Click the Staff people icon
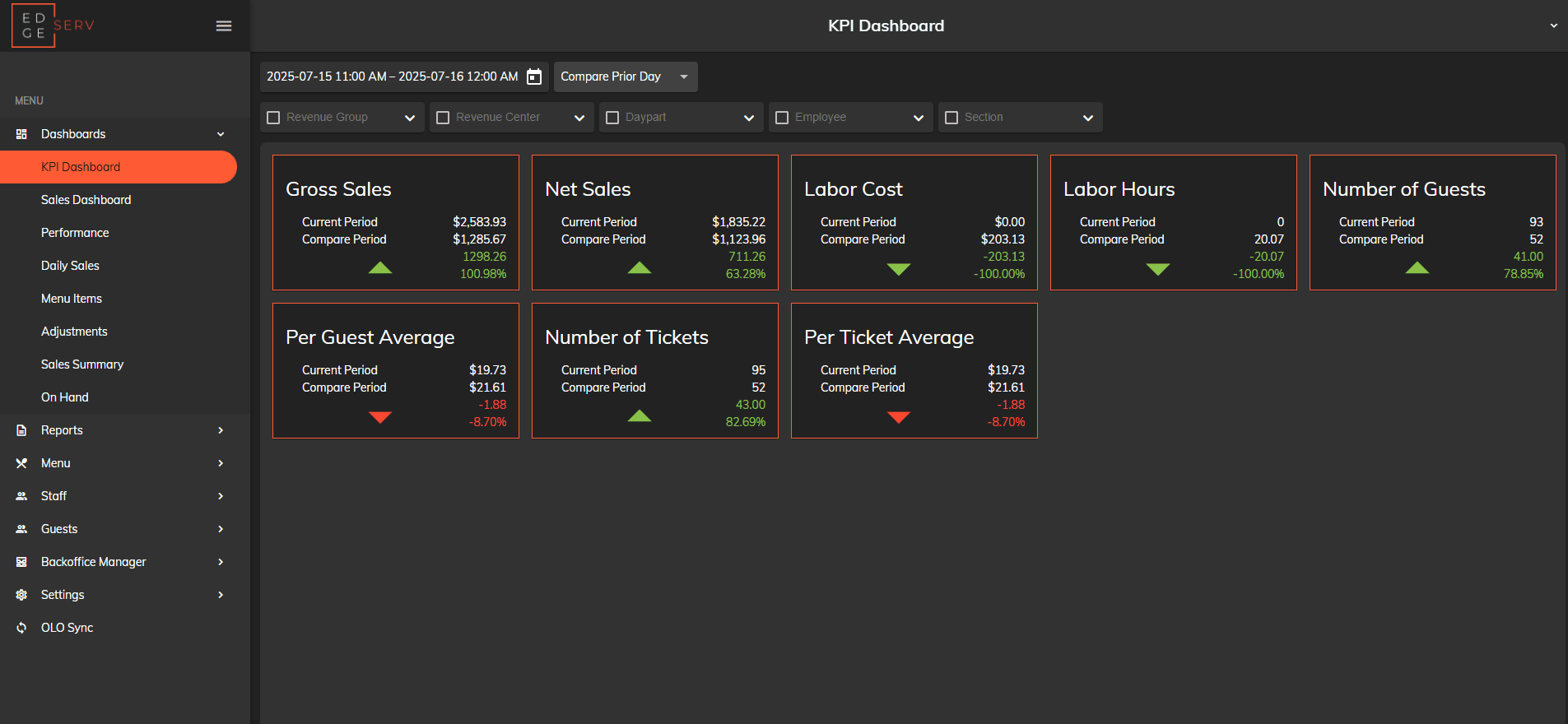Screen dimensions: 1568x724 click(x=21, y=496)
